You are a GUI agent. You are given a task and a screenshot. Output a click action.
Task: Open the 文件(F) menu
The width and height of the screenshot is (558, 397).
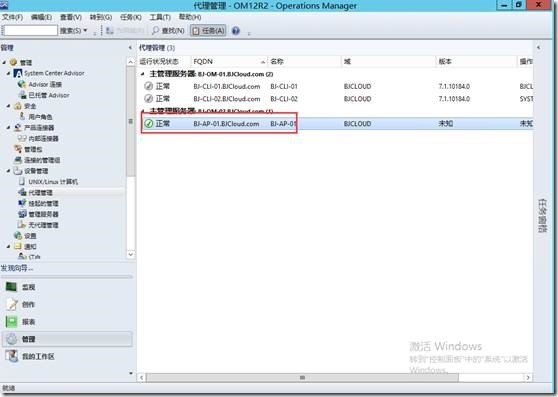(12, 17)
